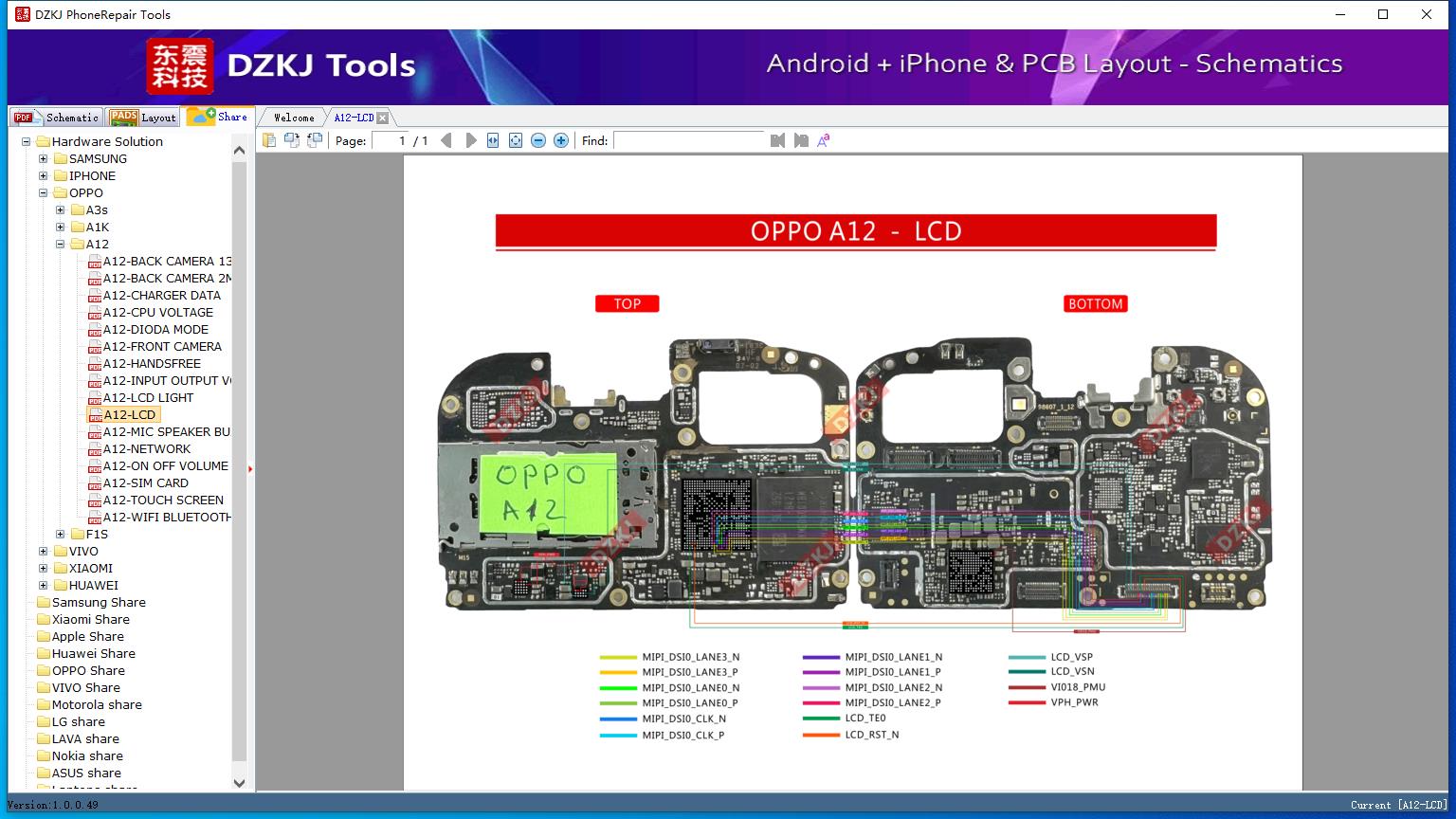Expand the A3s folder node
The width and height of the screenshot is (1456, 819).
[61, 210]
